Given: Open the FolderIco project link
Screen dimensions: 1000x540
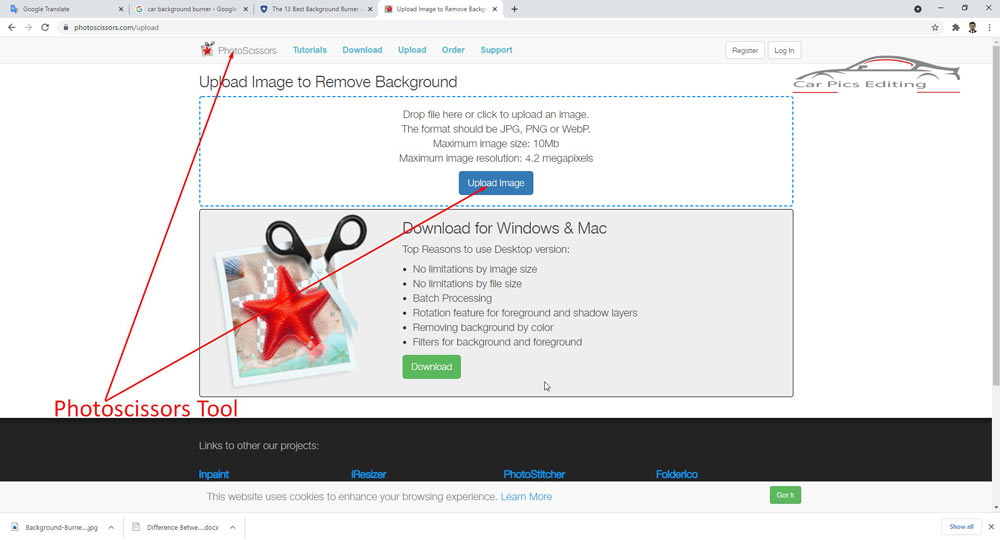Looking at the screenshot, I should 677,474.
